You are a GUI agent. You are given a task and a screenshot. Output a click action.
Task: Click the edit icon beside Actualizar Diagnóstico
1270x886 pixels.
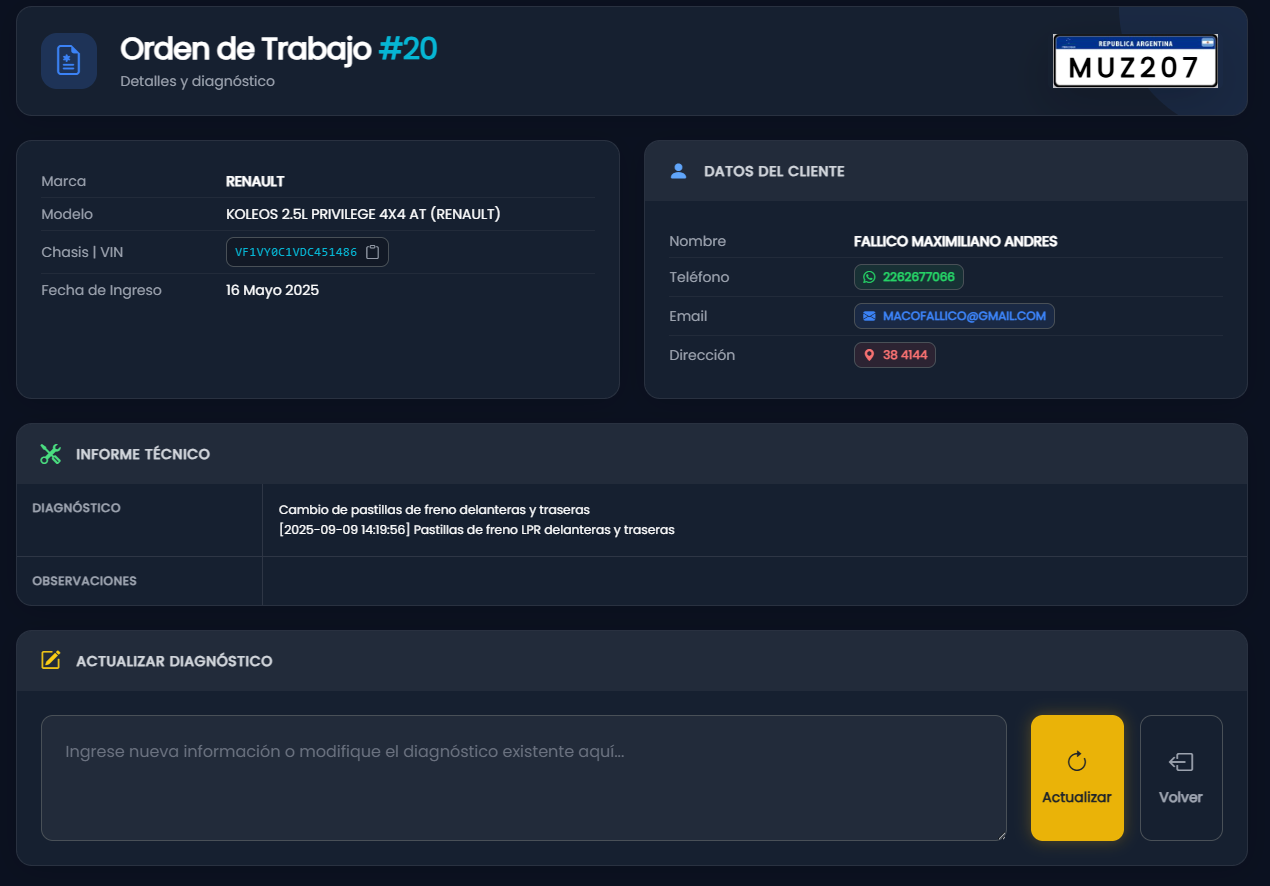point(50,661)
